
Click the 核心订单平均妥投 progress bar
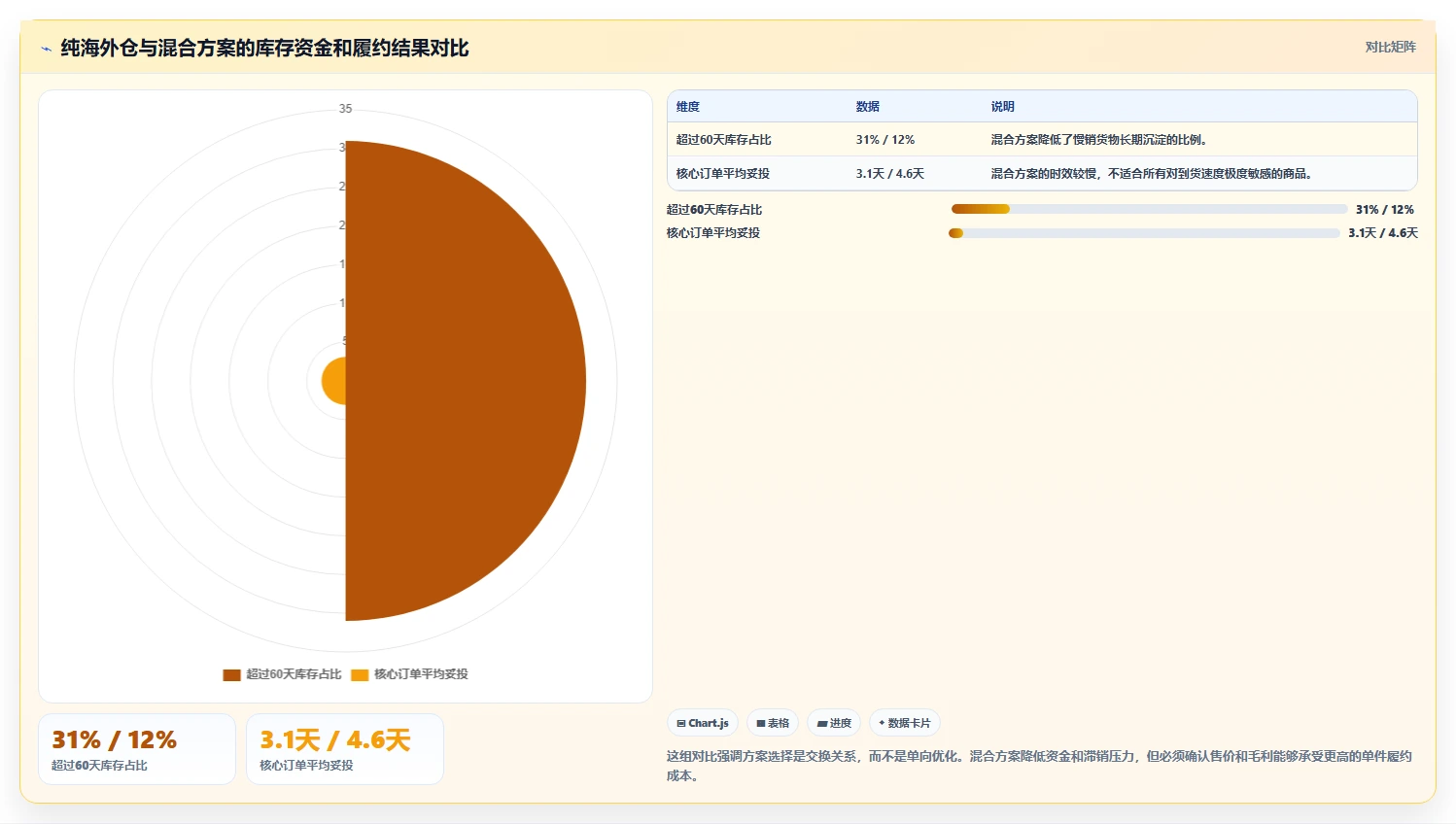(x=1144, y=233)
